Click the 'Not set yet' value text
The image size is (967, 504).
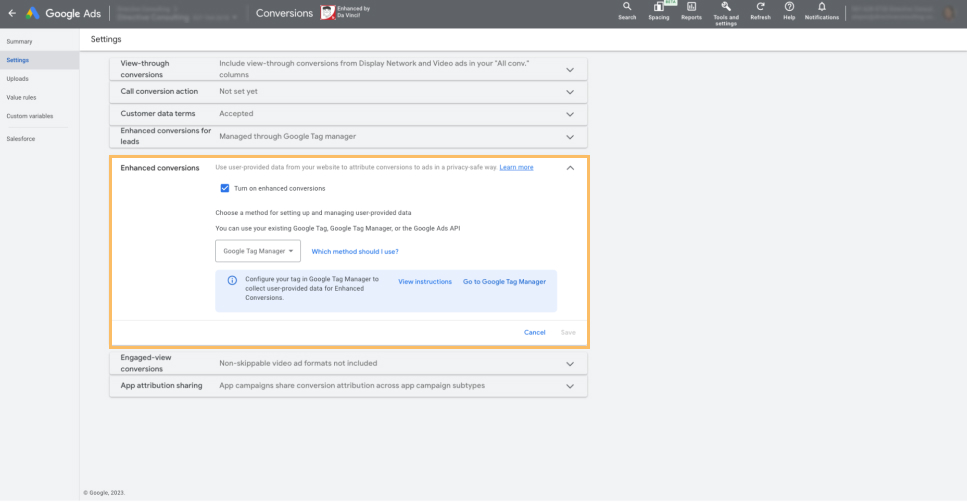(x=239, y=91)
